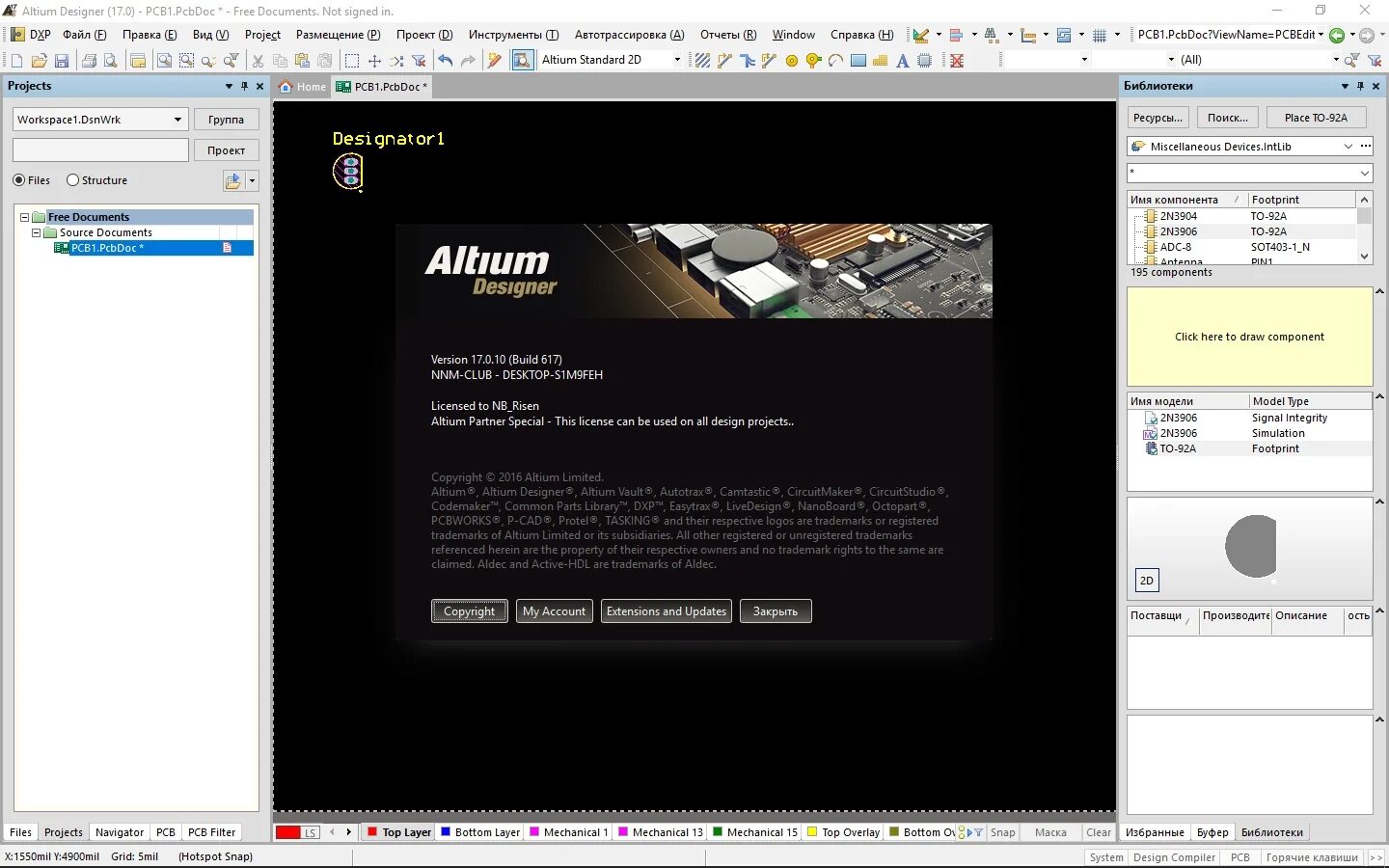Click the Закрыть button to close dialog
The height and width of the screenshot is (868, 1389).
click(x=776, y=611)
